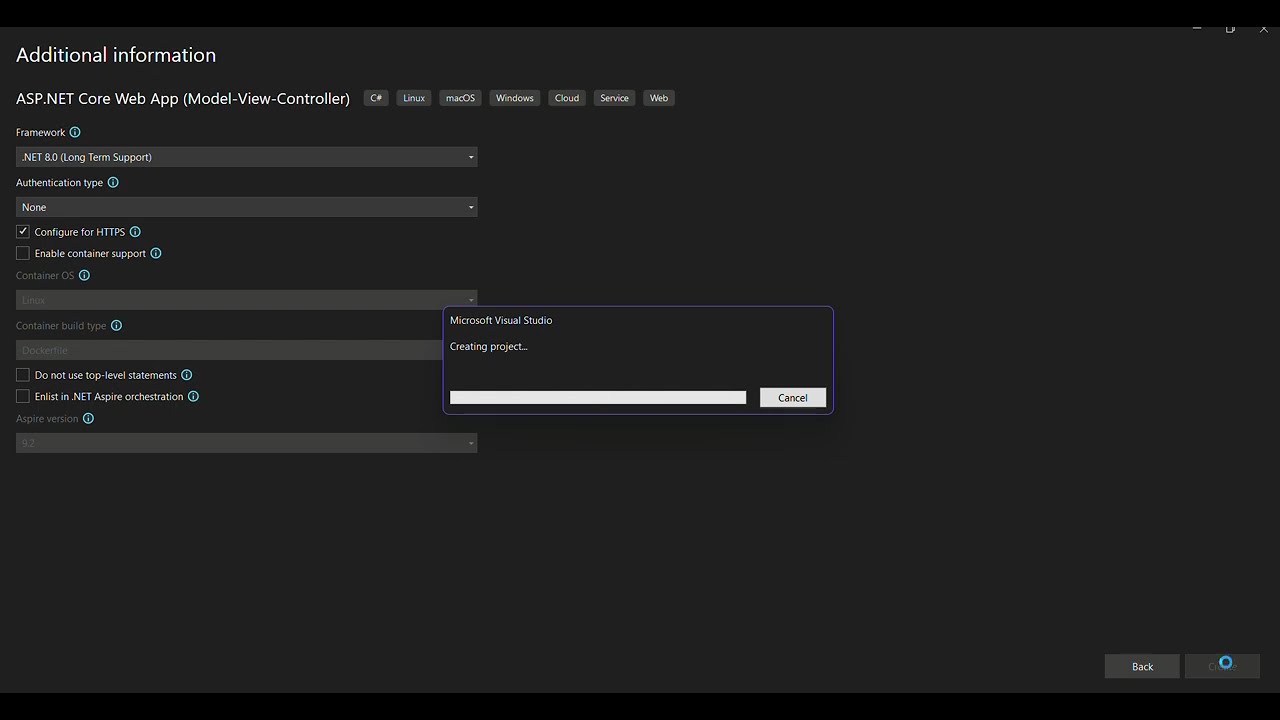Image resolution: width=1280 pixels, height=720 pixels.
Task: Click the .NET Aspire orchestration info icon
Action: 194,396
